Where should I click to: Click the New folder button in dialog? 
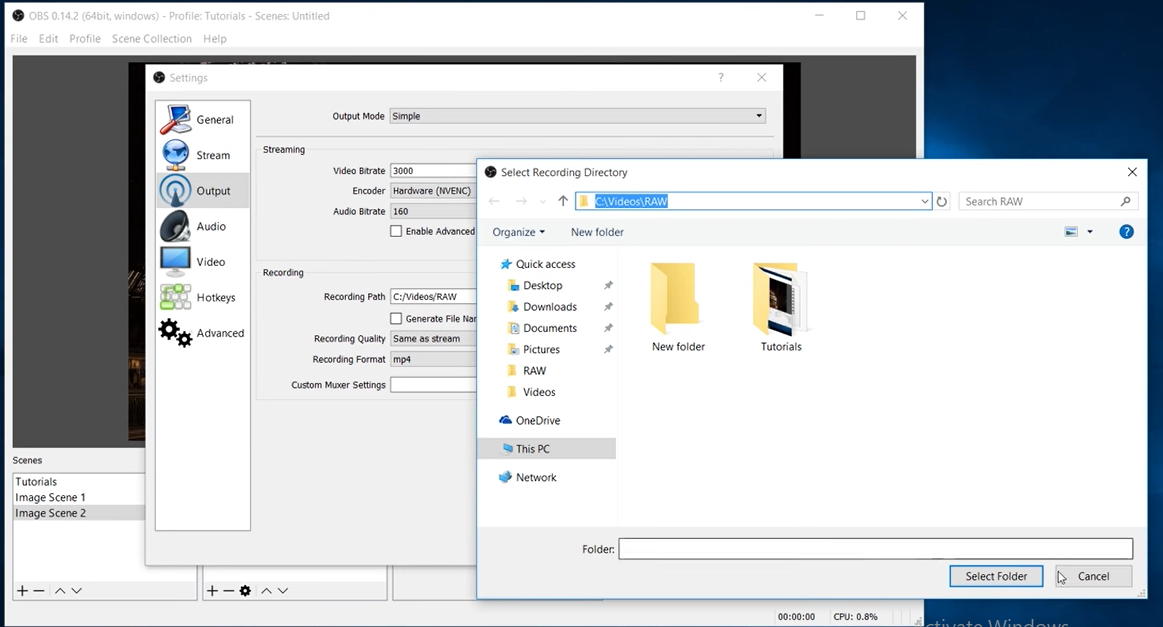click(x=596, y=231)
